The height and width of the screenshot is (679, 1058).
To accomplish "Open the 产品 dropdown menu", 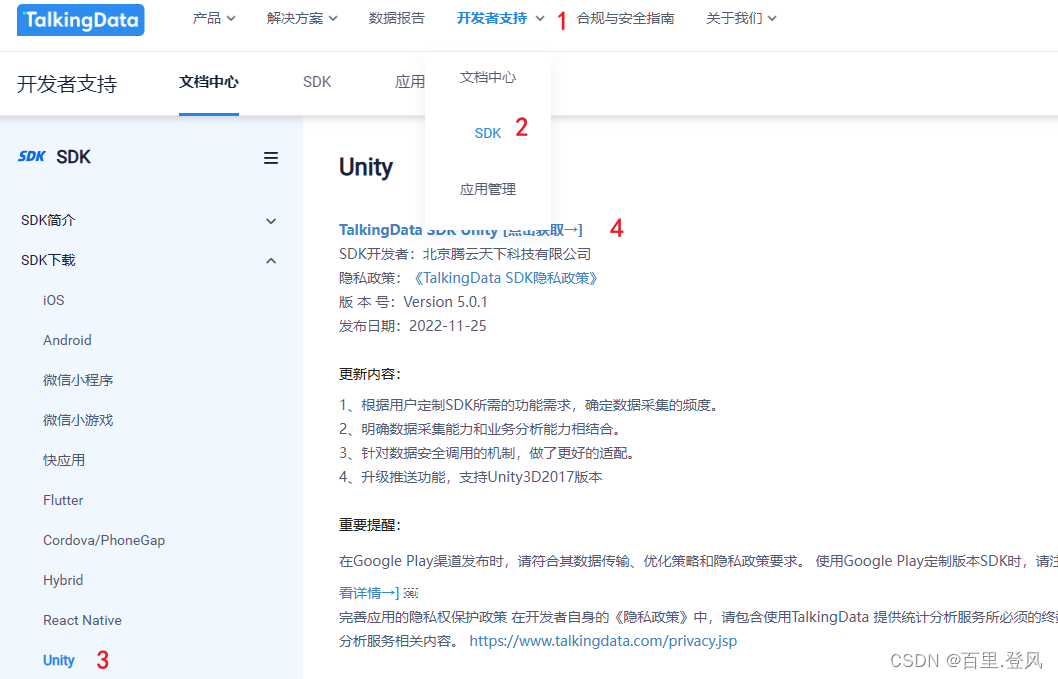I will 213,18.
